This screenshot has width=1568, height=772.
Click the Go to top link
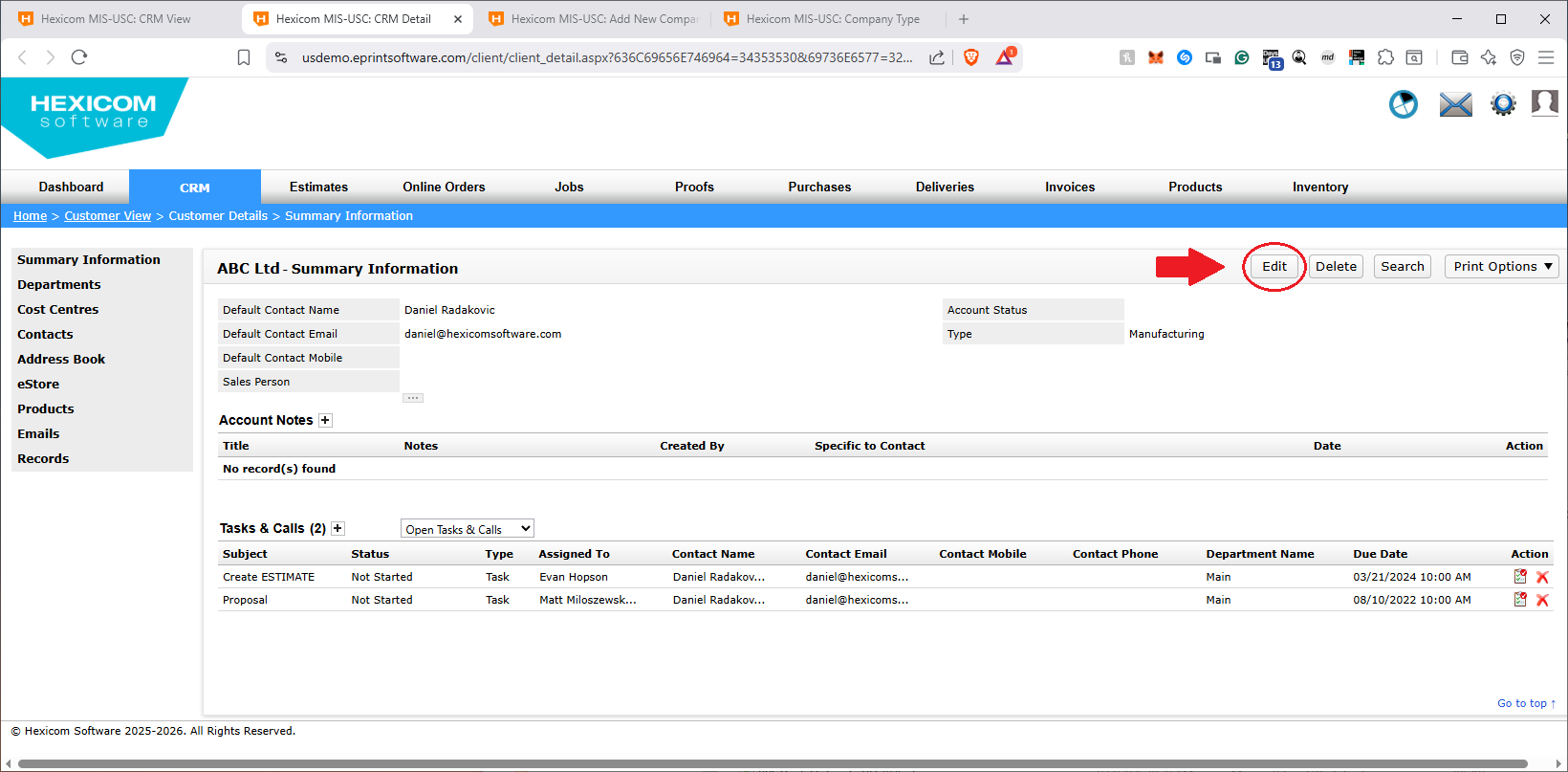coord(1526,703)
